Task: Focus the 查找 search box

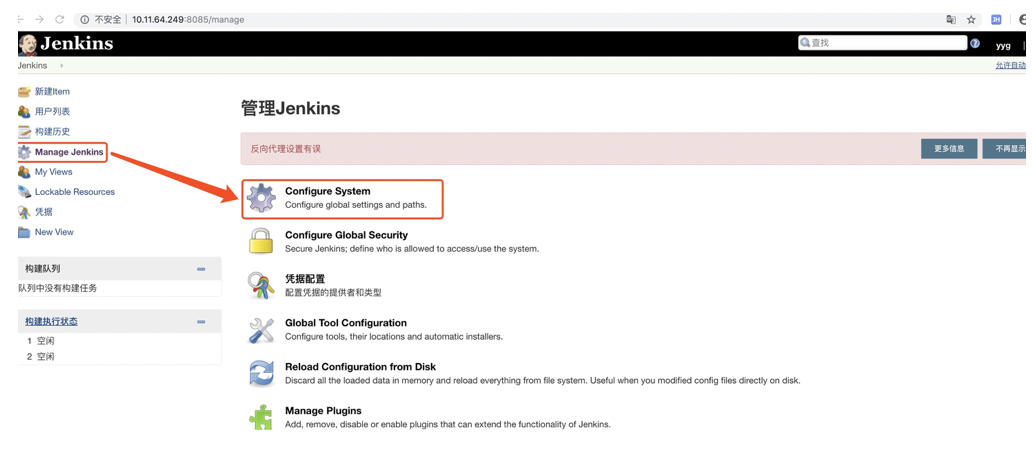Action: [882, 43]
